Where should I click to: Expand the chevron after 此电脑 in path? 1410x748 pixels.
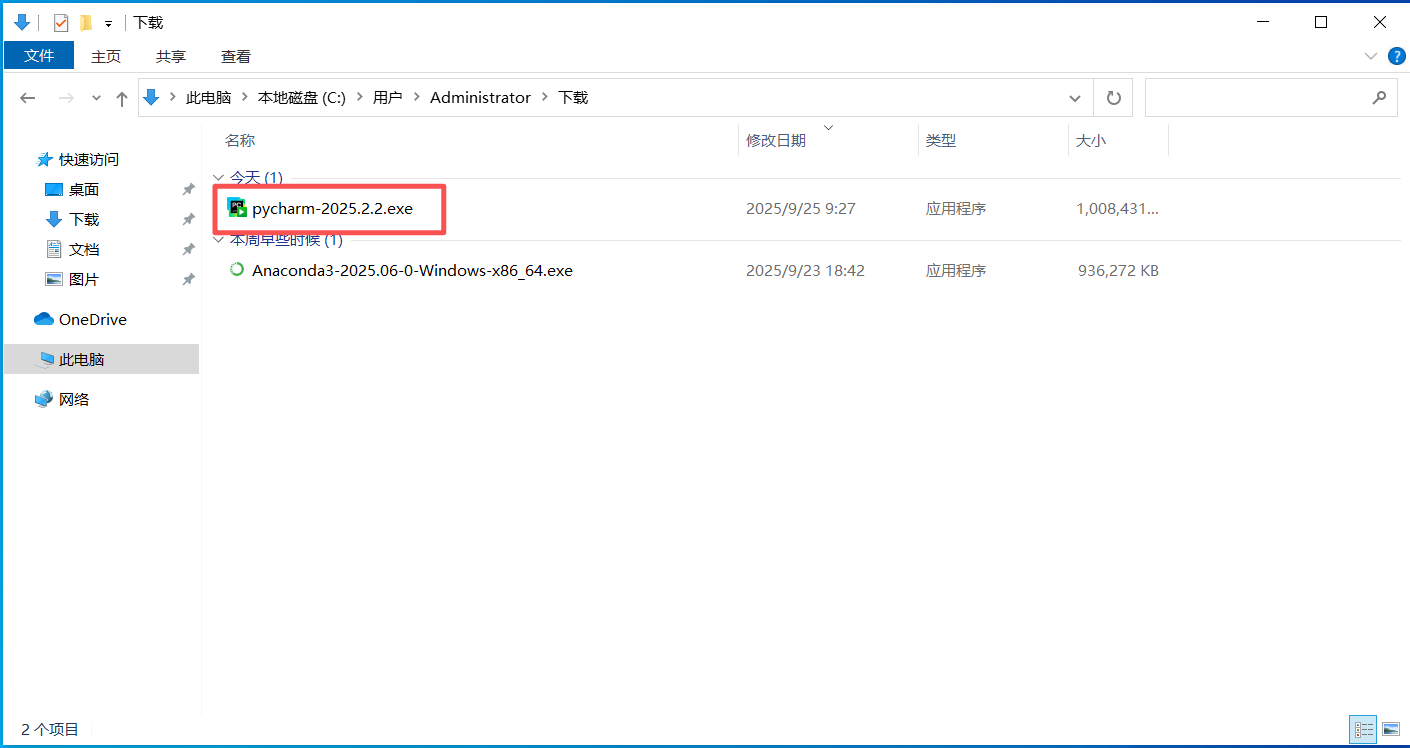245,98
